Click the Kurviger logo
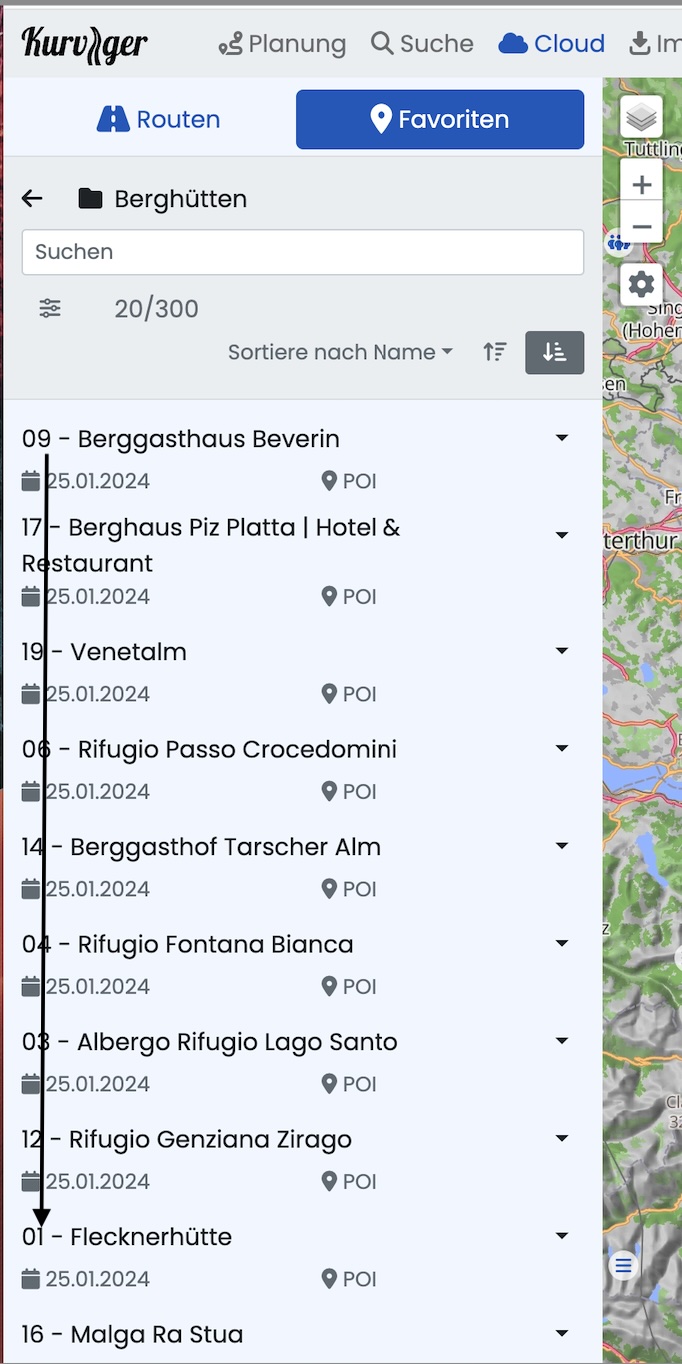This screenshot has width=682, height=1364. (85, 44)
